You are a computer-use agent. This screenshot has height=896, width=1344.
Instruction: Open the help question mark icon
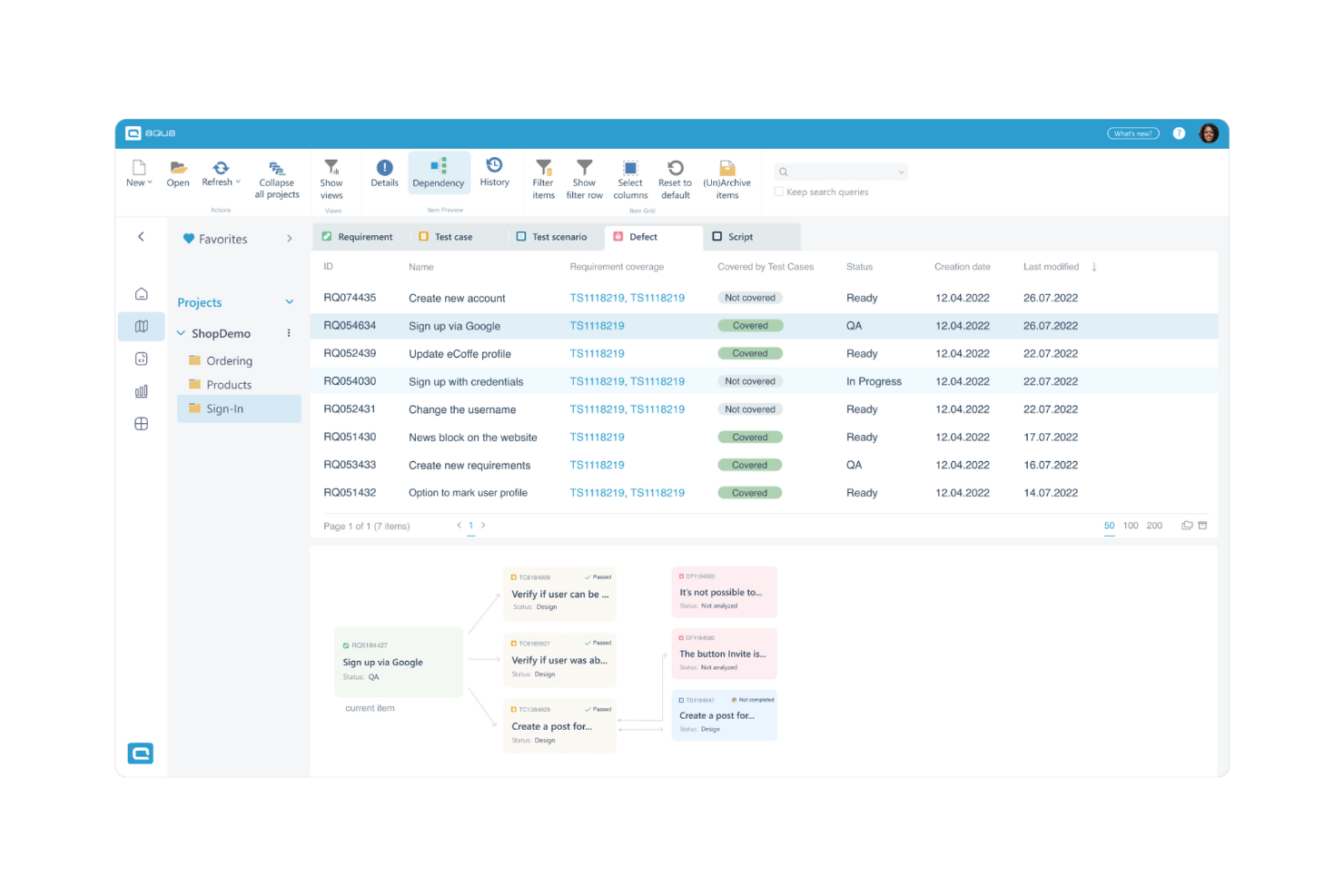[x=1179, y=133]
